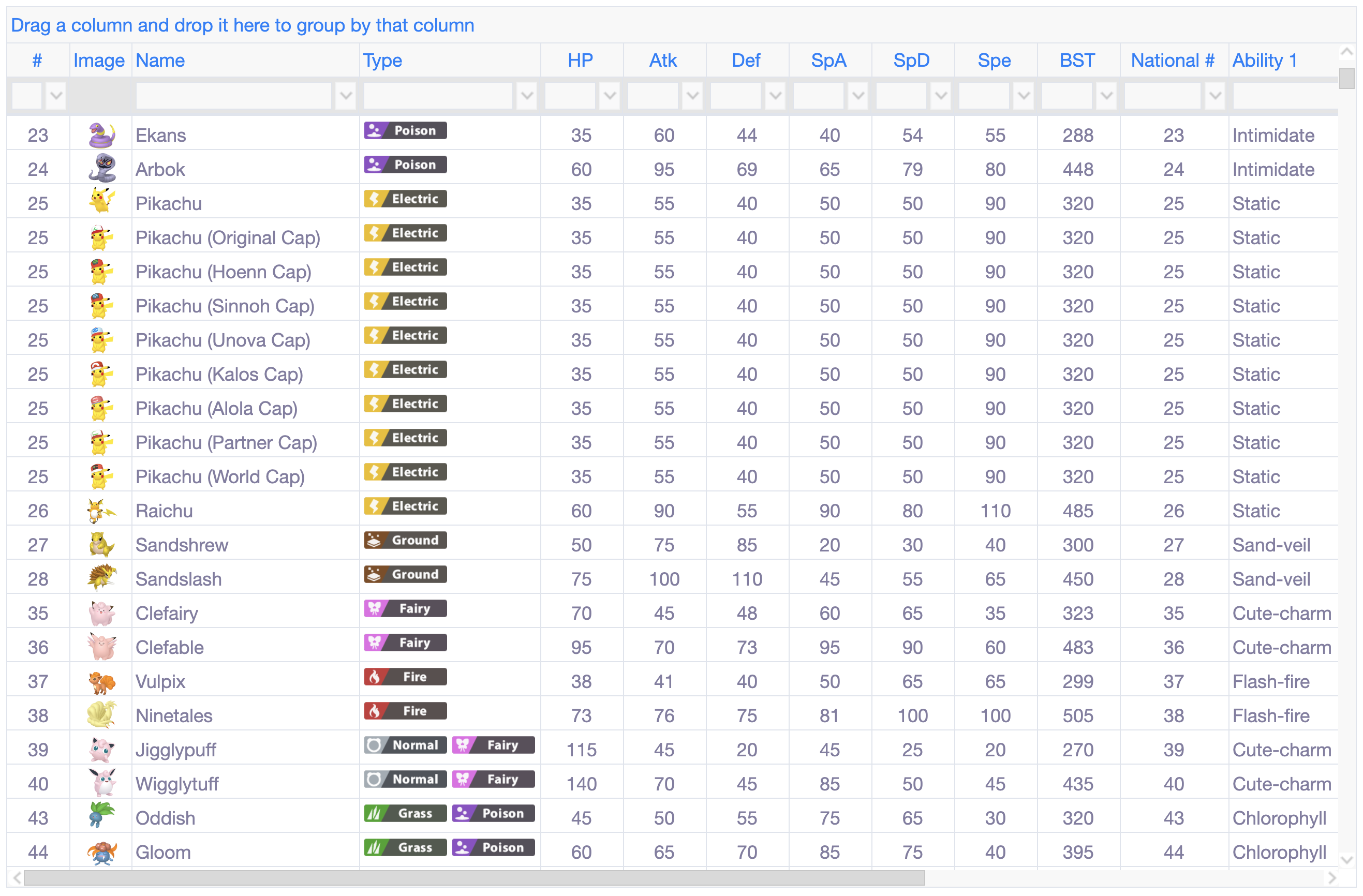Click the Wigglytuff sprite image

click(x=102, y=783)
